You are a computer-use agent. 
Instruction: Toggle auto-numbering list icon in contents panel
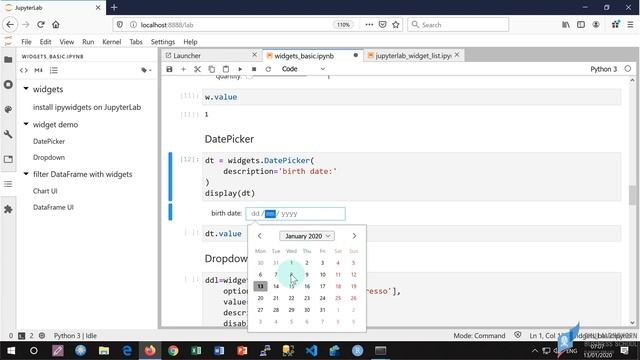(x=53, y=70)
